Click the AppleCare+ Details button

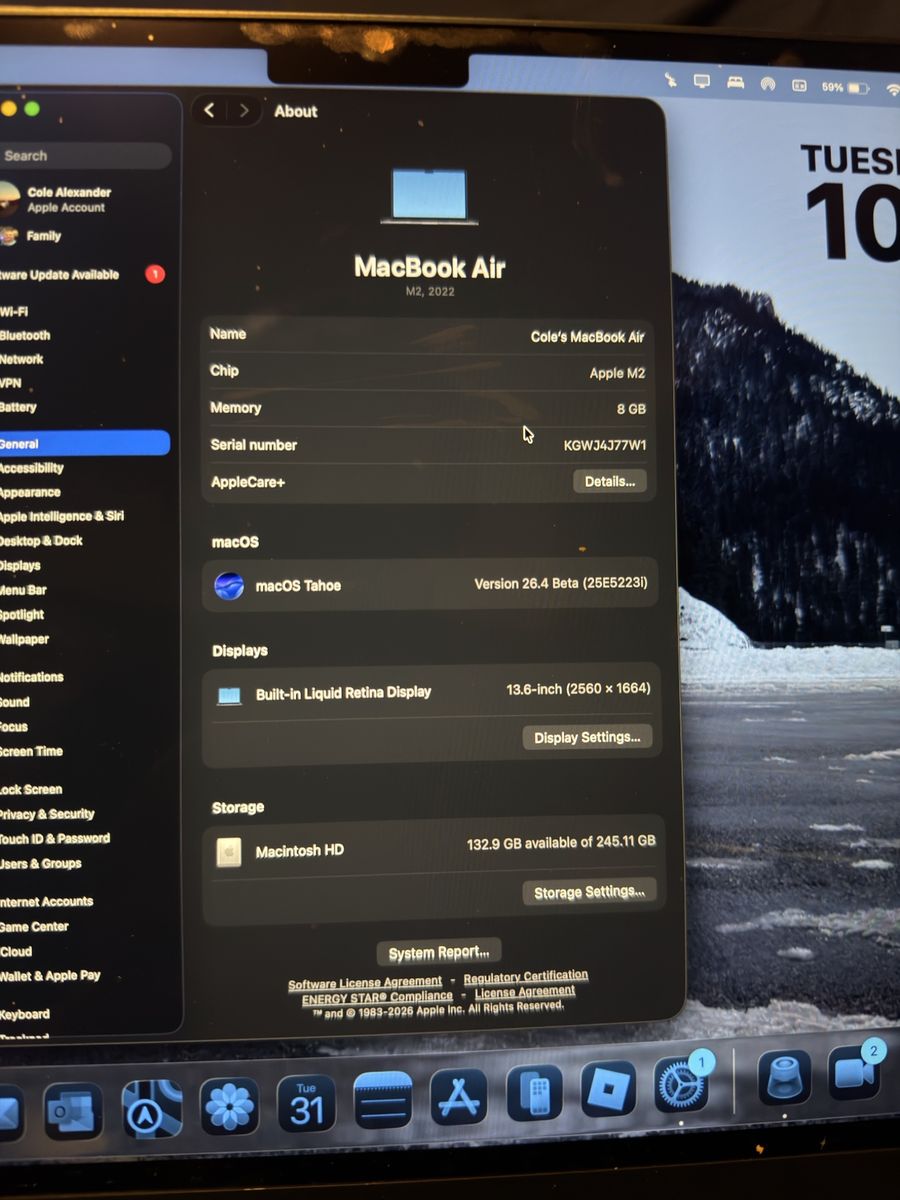(x=609, y=481)
